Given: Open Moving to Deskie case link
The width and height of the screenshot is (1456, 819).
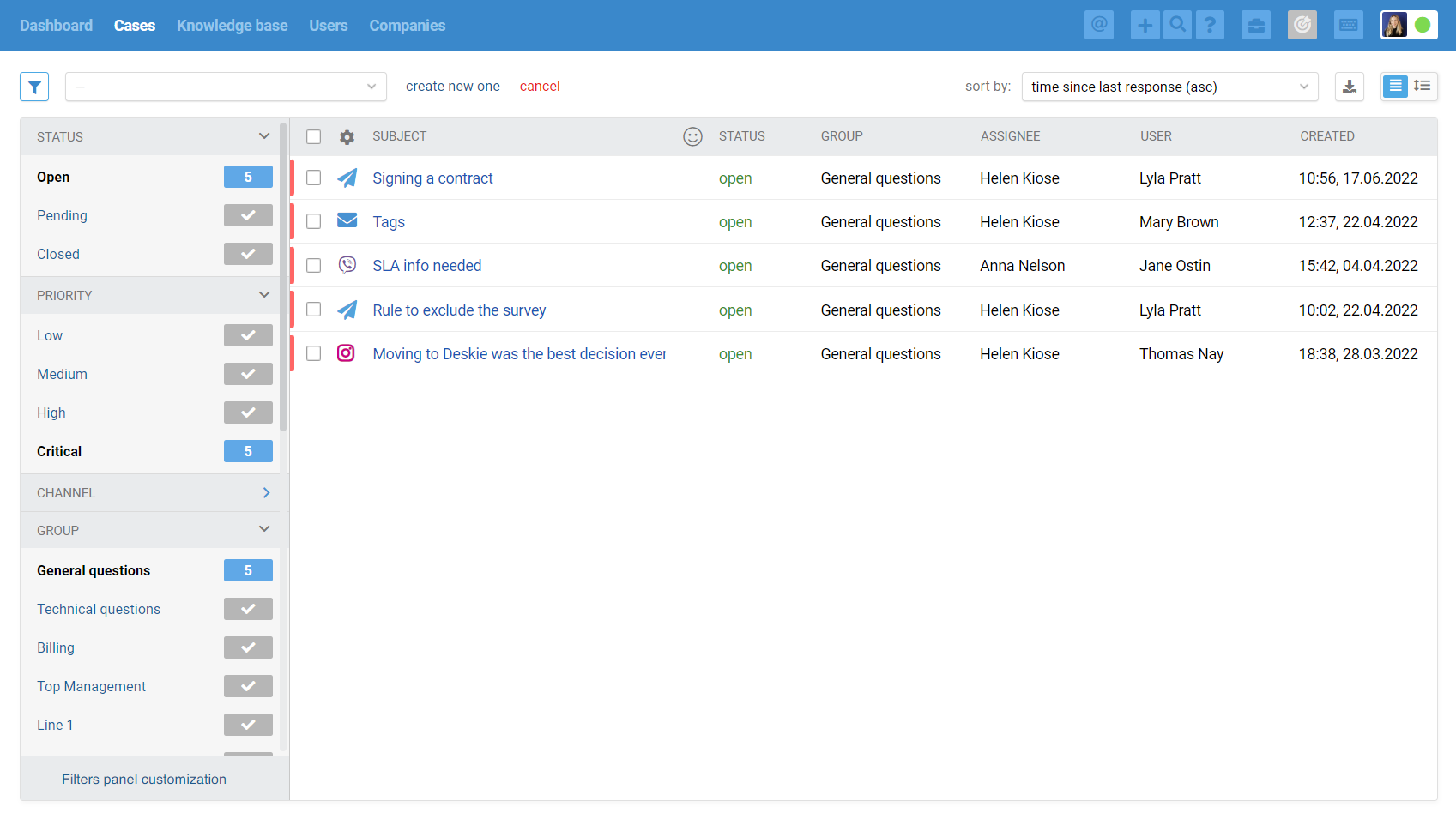Looking at the screenshot, I should (519, 354).
